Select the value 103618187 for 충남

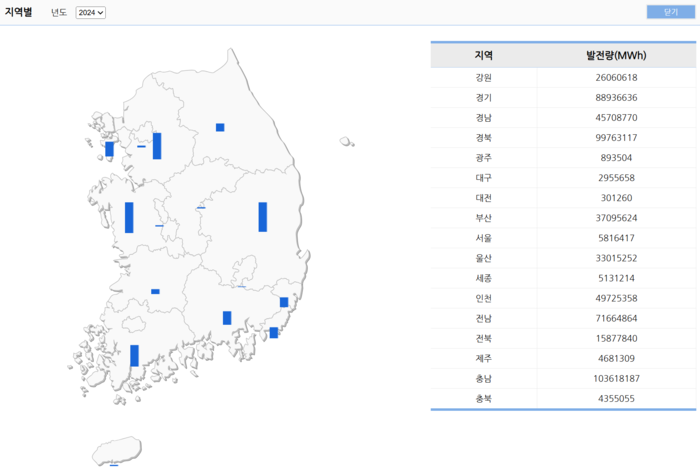pos(616,379)
